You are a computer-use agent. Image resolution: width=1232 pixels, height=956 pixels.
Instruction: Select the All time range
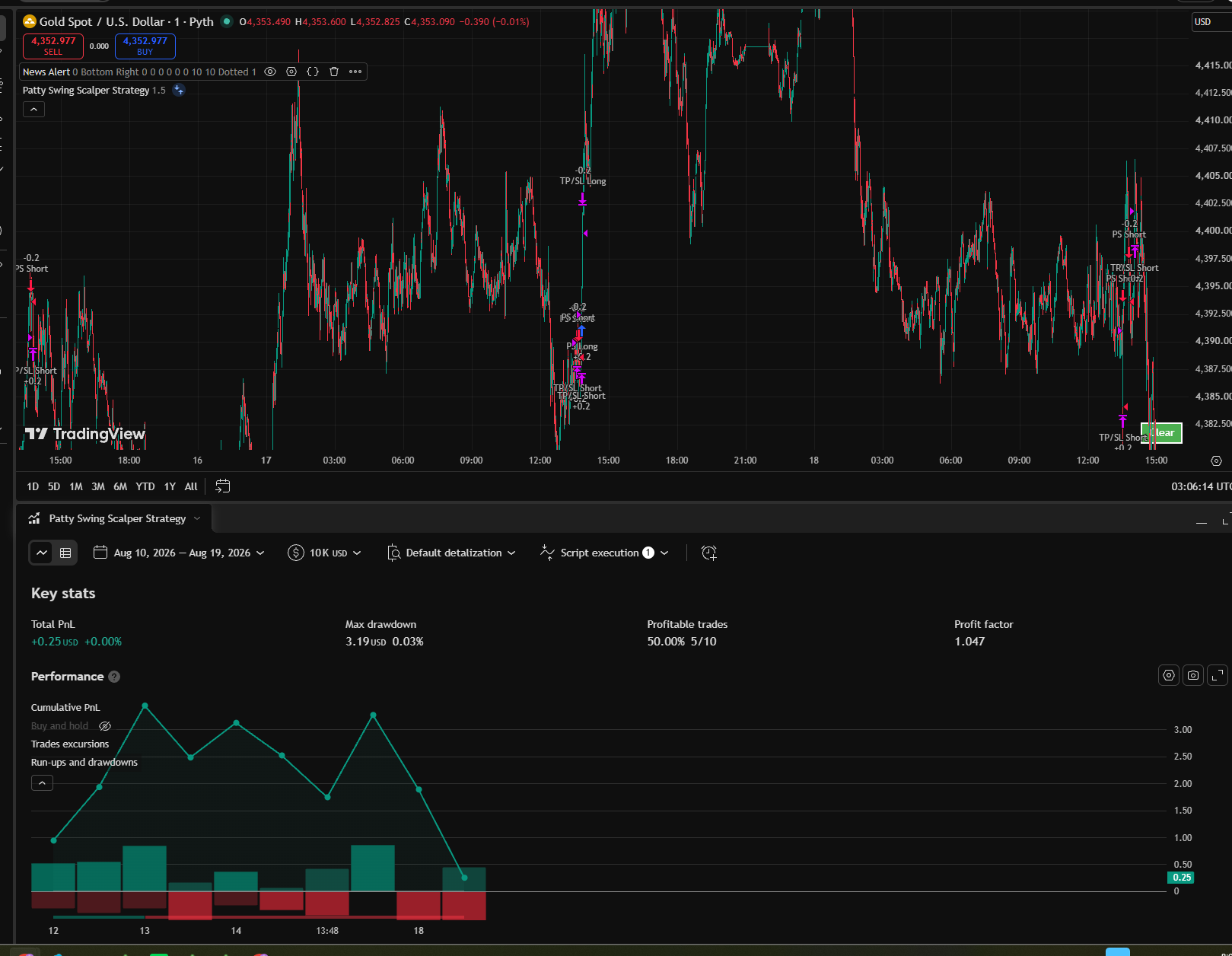point(191,486)
